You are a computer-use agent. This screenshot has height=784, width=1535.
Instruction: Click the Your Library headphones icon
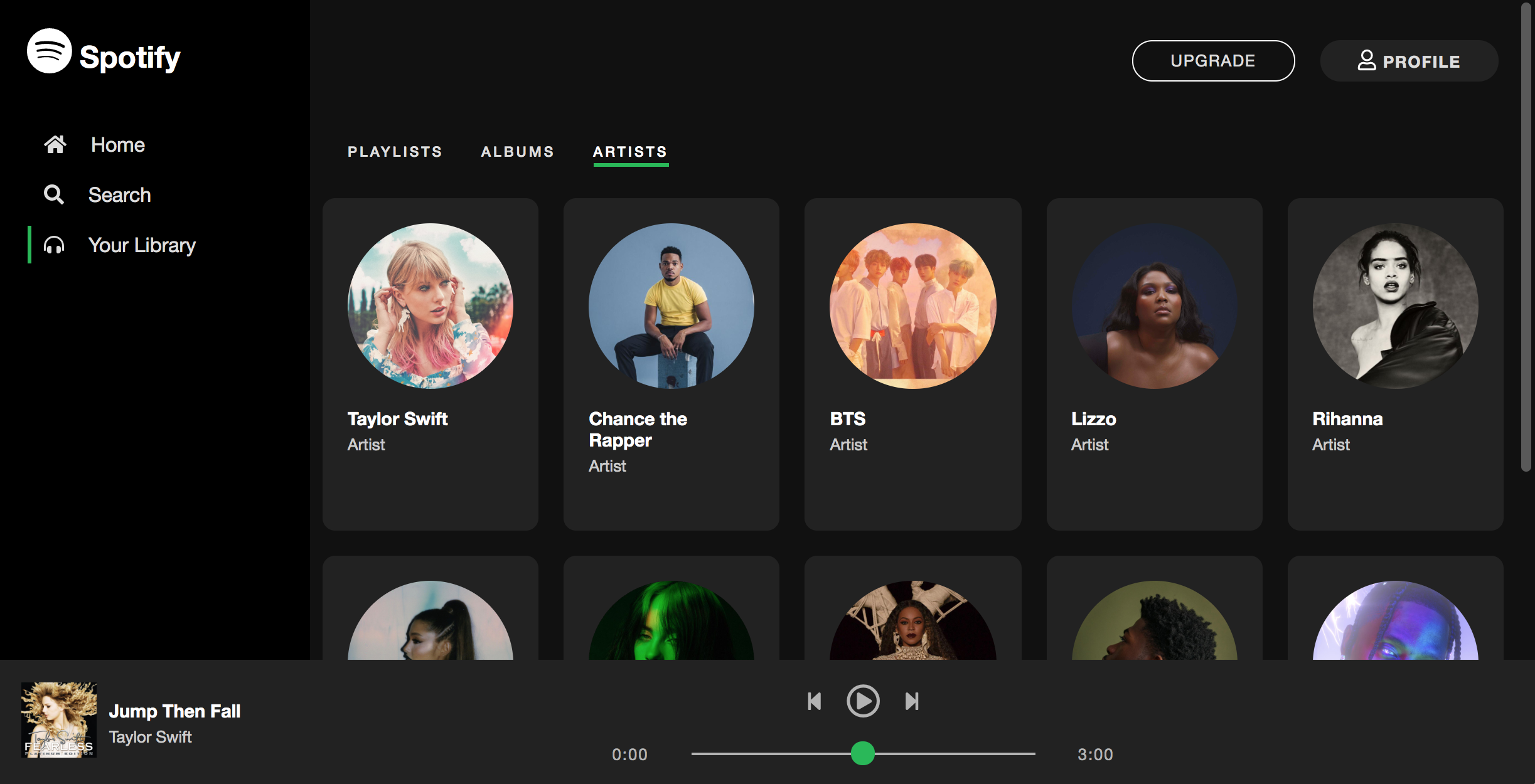pyautogui.click(x=54, y=245)
